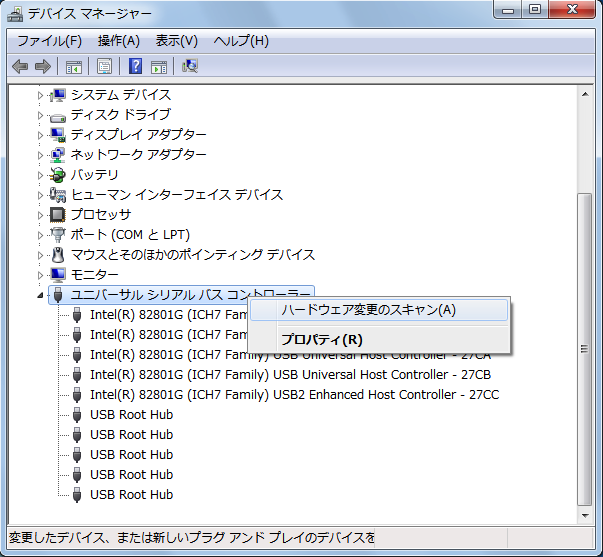
Task: Select the second USB Root Hub entry
Action: [132, 435]
